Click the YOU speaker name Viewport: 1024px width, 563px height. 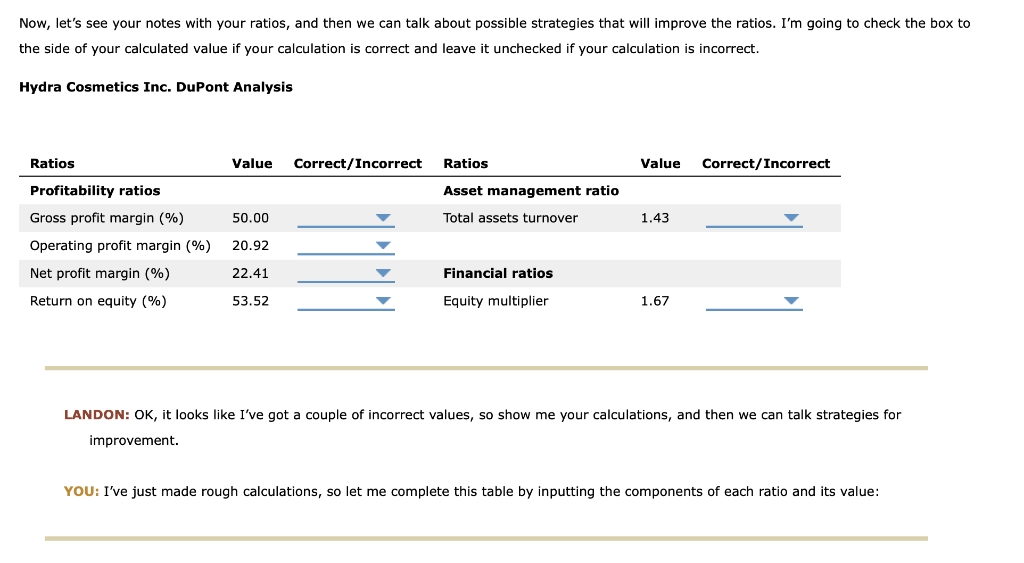point(82,492)
